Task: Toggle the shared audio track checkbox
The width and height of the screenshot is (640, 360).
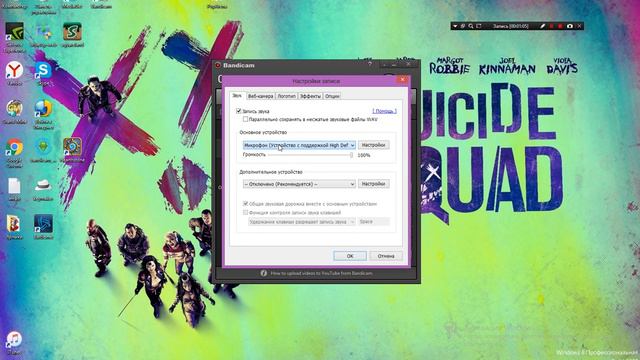Action: [x=246, y=203]
